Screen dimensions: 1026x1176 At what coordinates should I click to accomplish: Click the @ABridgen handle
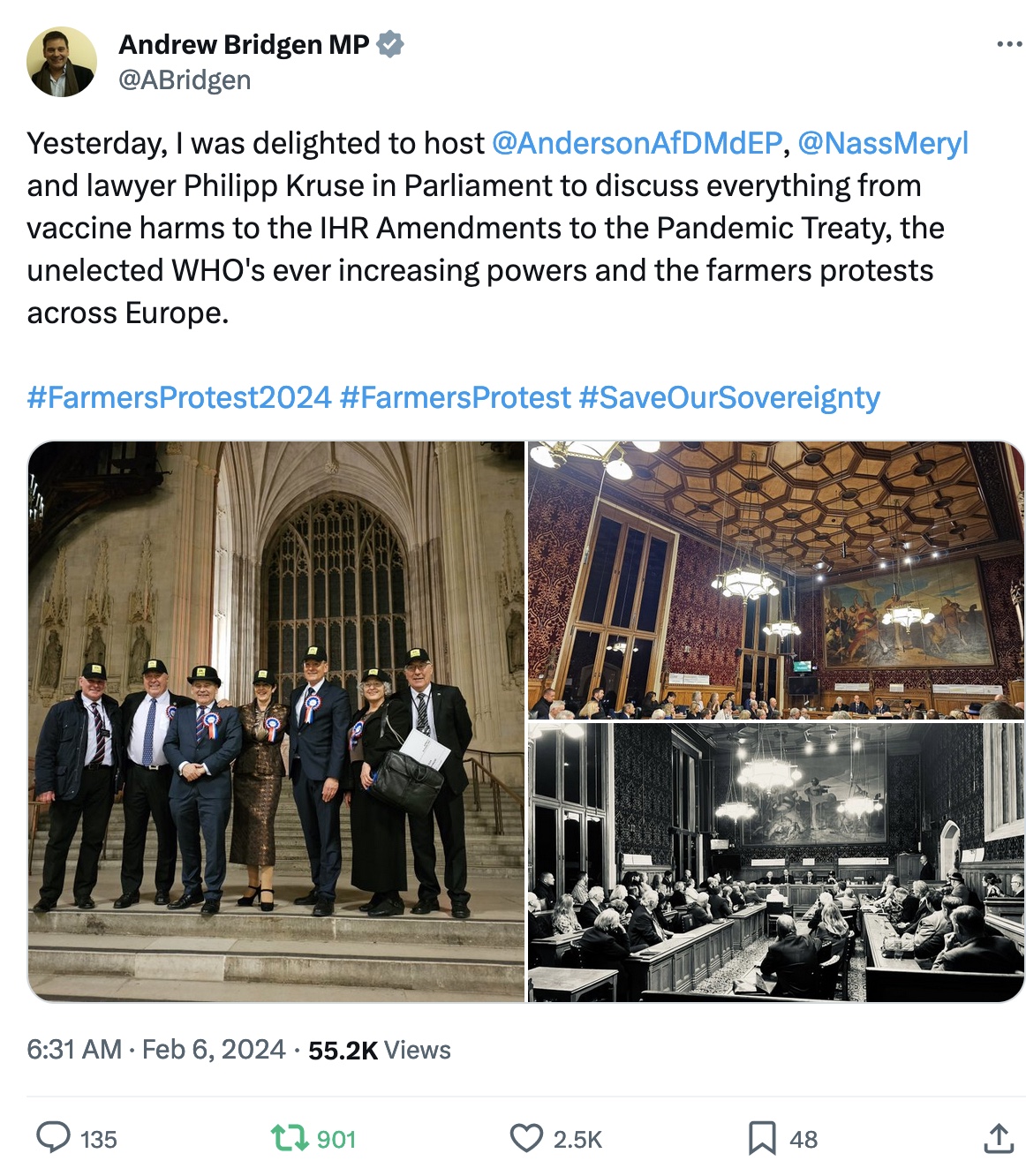coord(185,80)
